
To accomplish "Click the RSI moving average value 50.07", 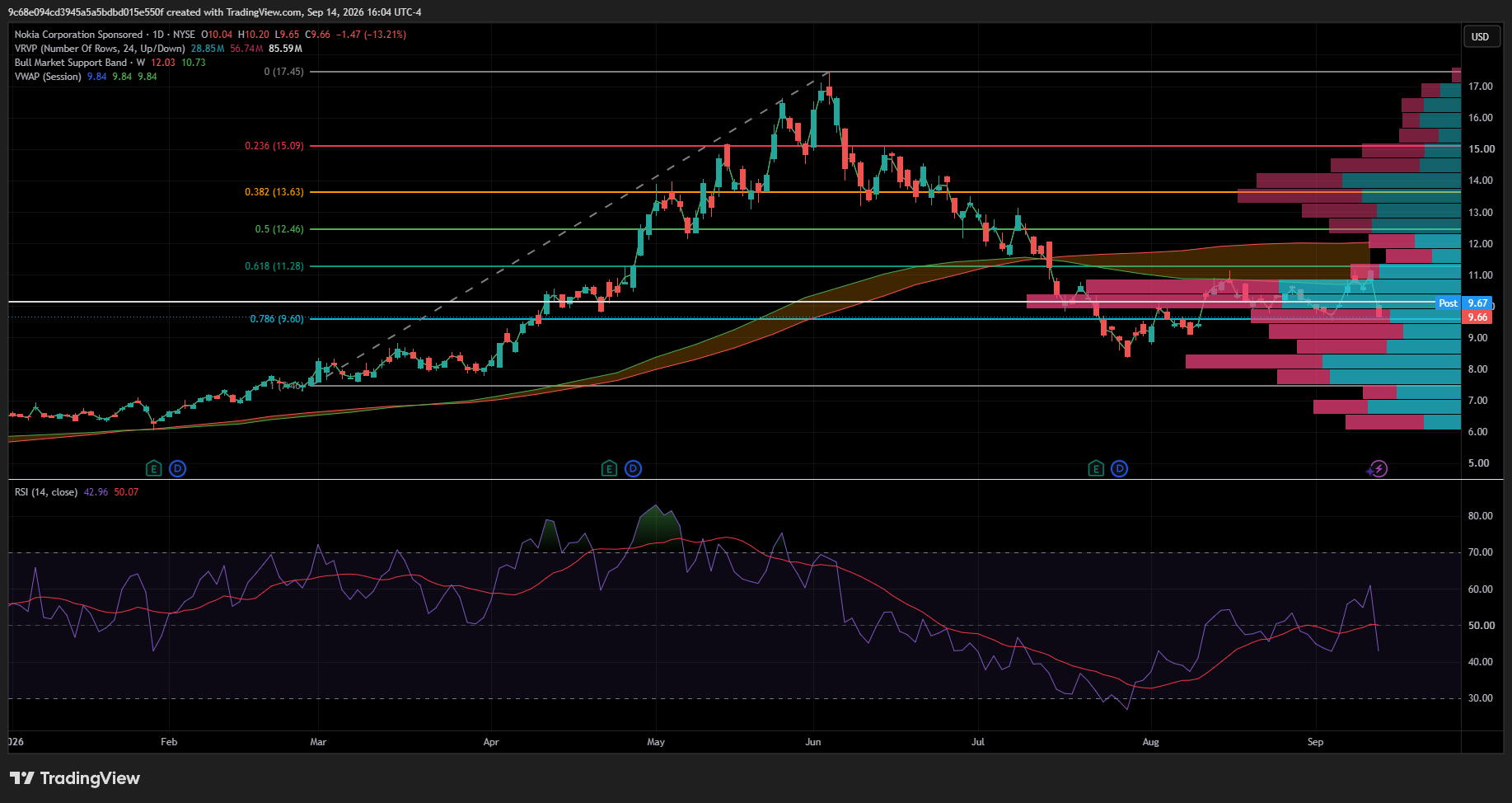I will tap(126, 492).
